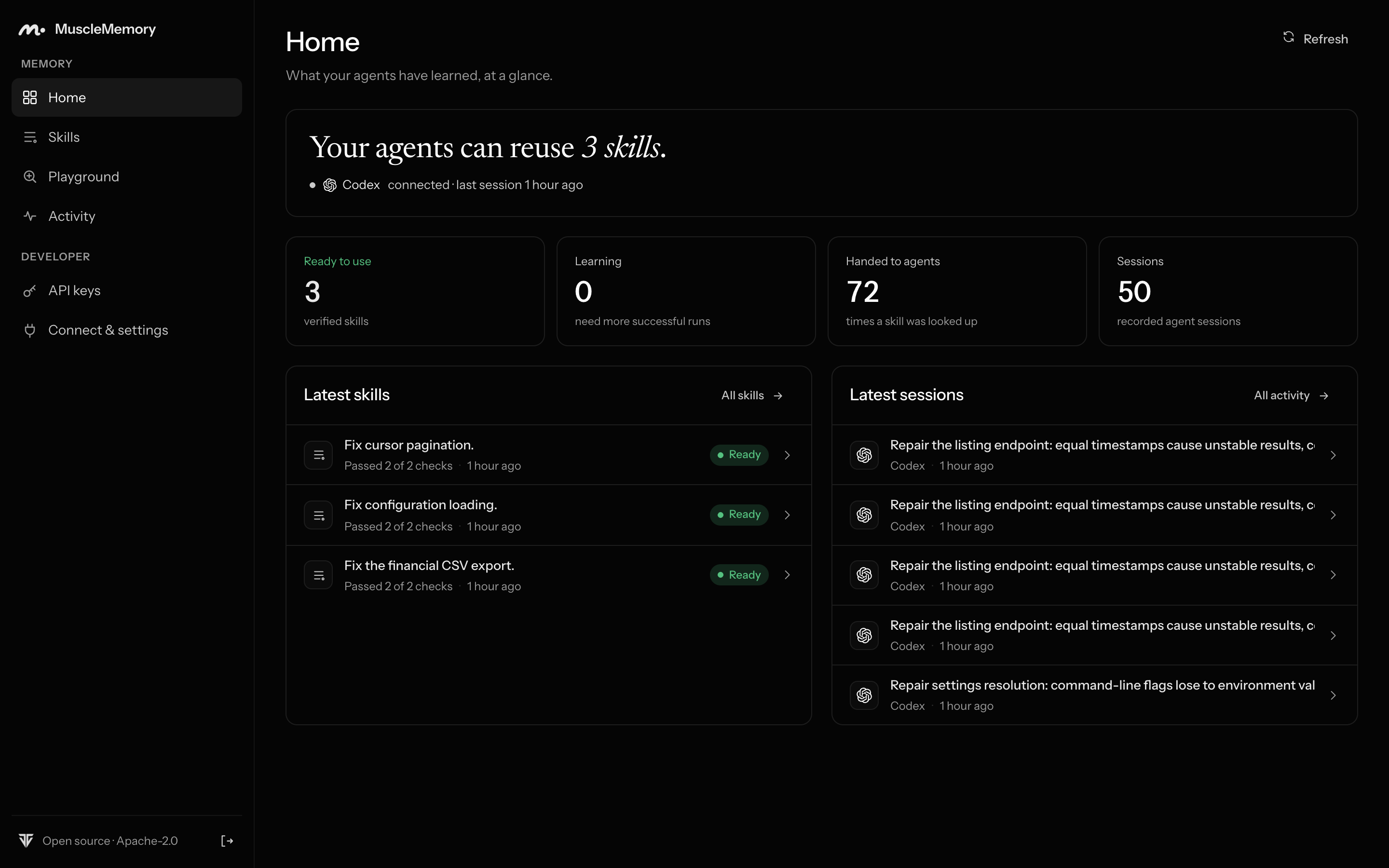Viewport: 1389px width, 868px height.
Task: Open the chevron on Fix the financial CSV export row
Action: coord(788,575)
